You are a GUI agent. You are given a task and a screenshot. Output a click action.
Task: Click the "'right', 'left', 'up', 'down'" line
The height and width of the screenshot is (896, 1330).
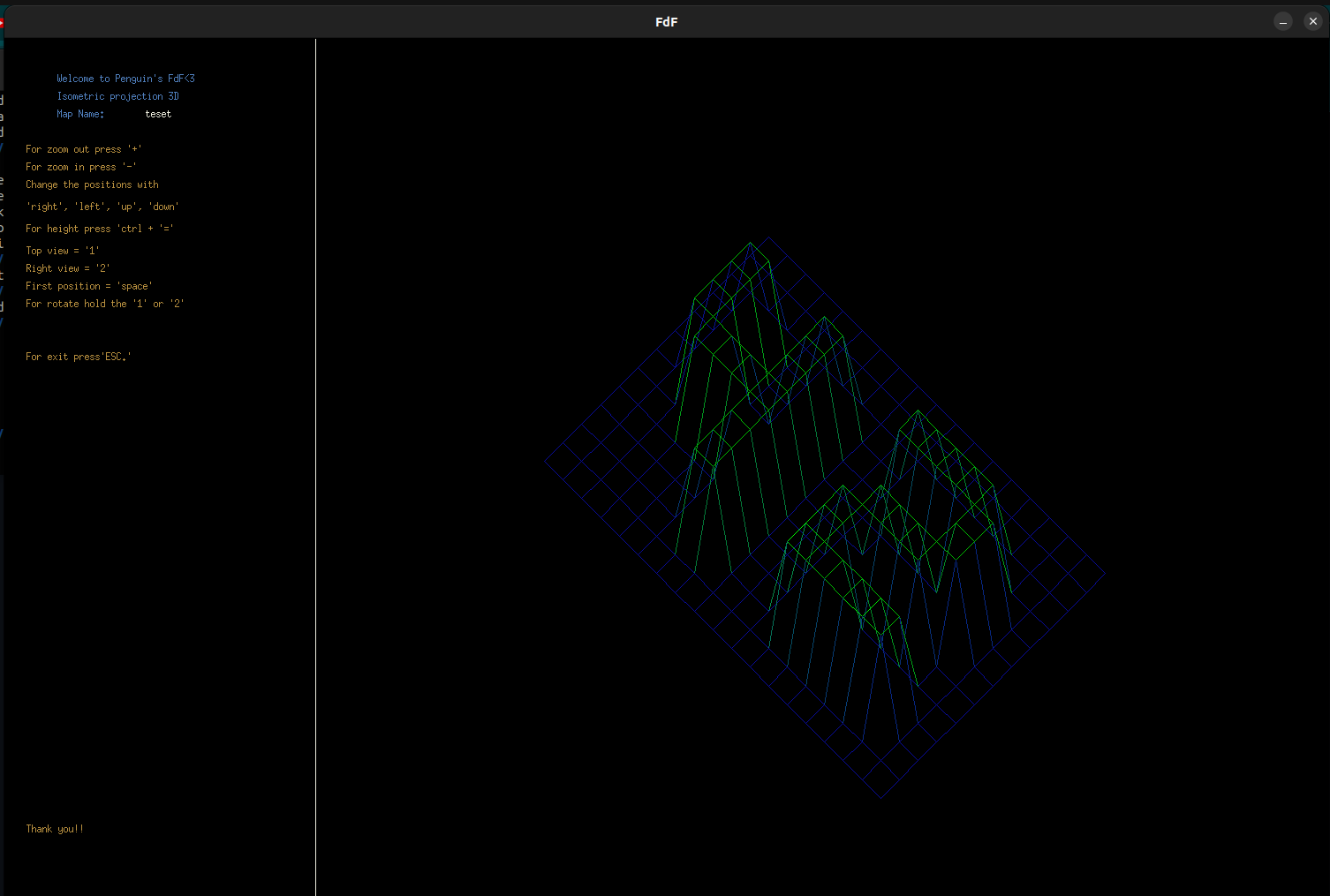(x=102, y=207)
